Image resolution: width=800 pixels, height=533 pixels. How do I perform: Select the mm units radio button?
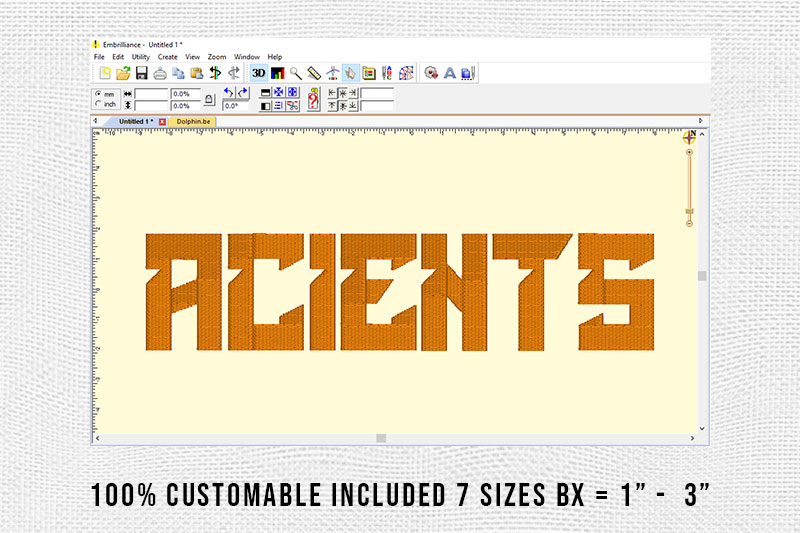pos(98,94)
